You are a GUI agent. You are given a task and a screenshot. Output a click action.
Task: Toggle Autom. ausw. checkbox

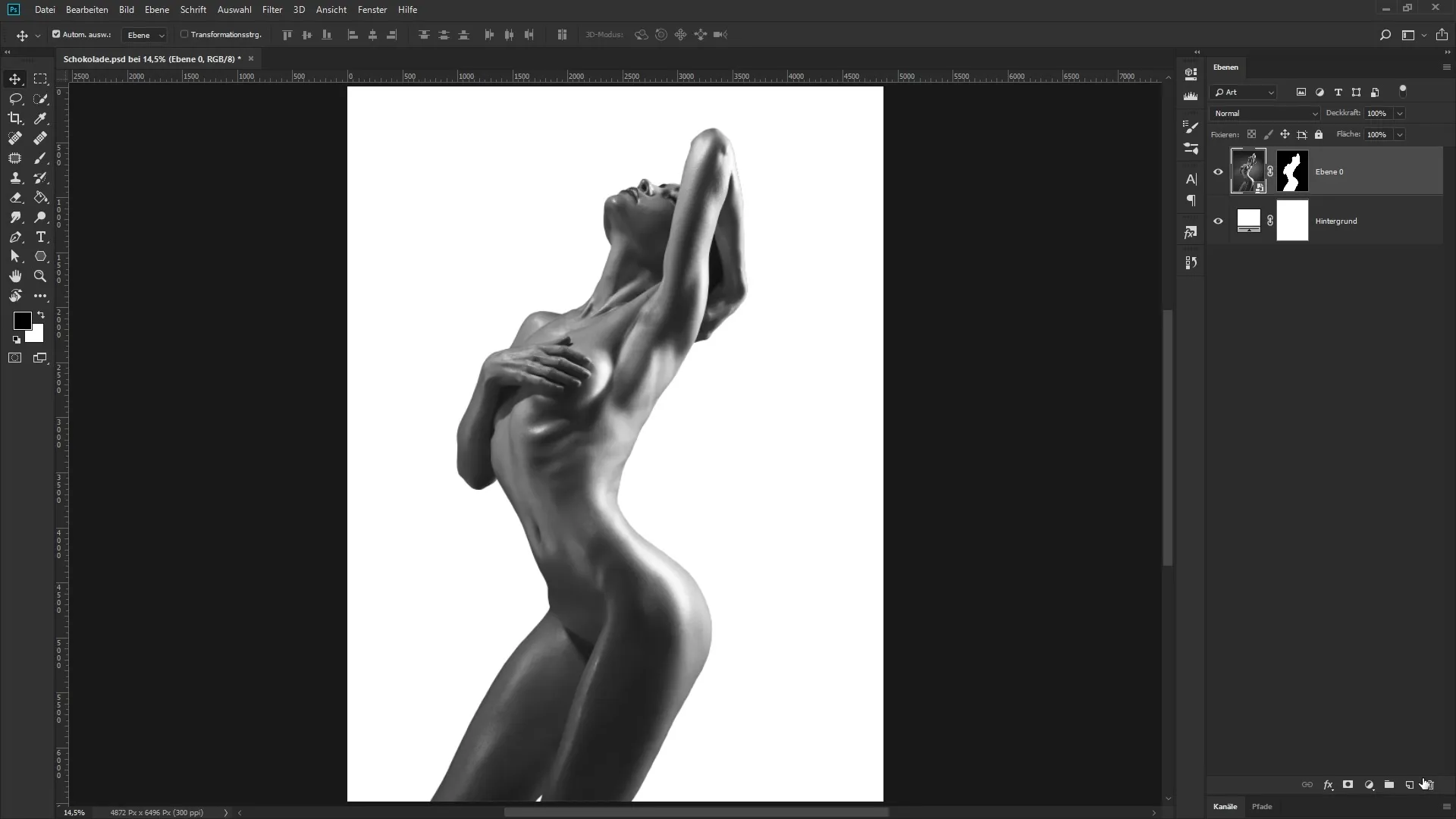(56, 34)
